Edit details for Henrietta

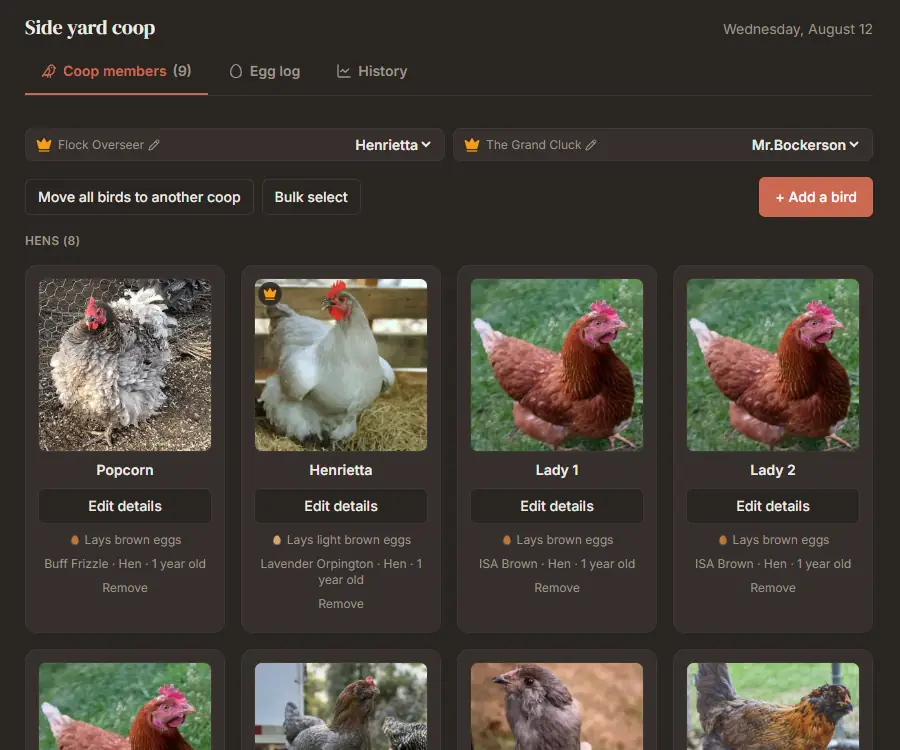341,506
